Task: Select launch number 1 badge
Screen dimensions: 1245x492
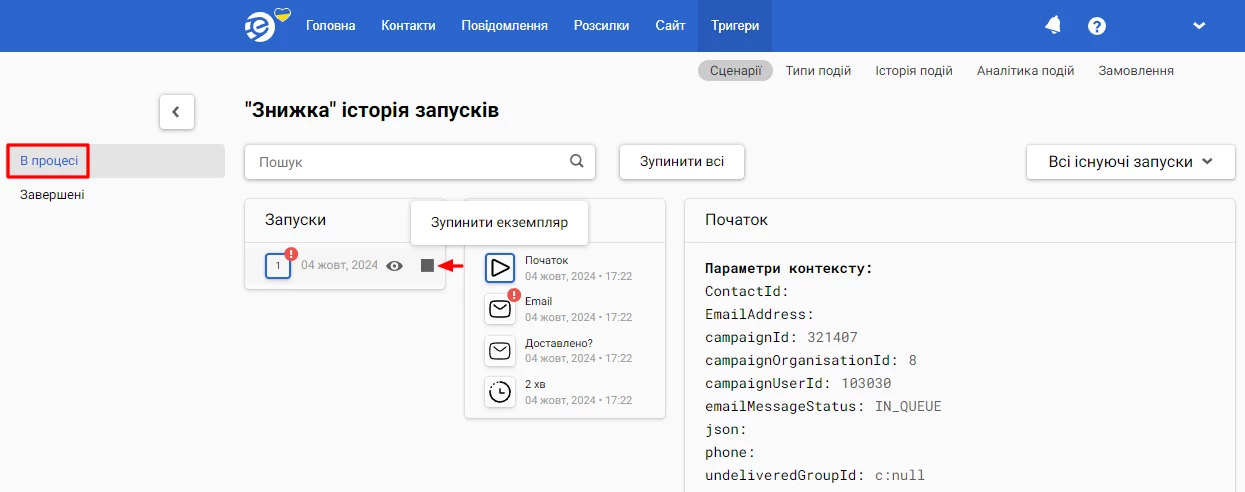Action: click(x=278, y=266)
